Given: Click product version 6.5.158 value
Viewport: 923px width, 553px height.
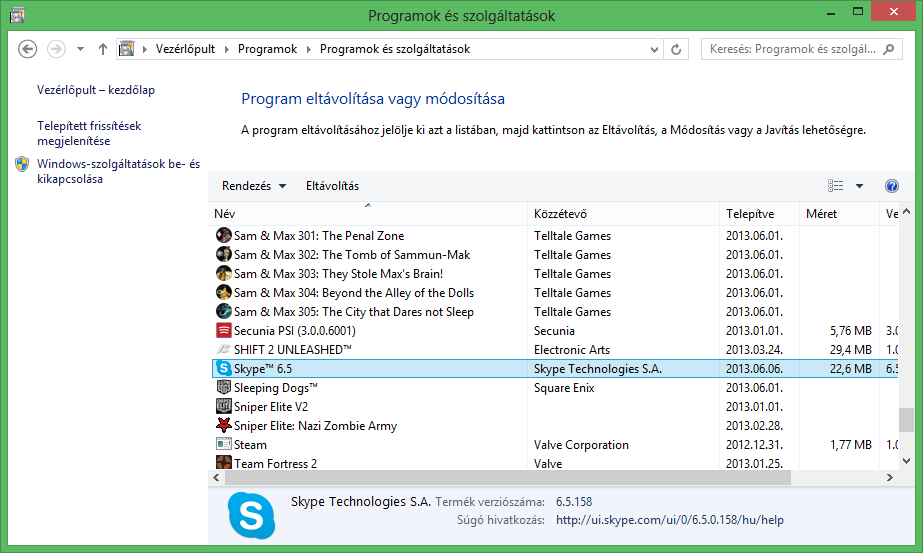Looking at the screenshot, I should click(574, 502).
